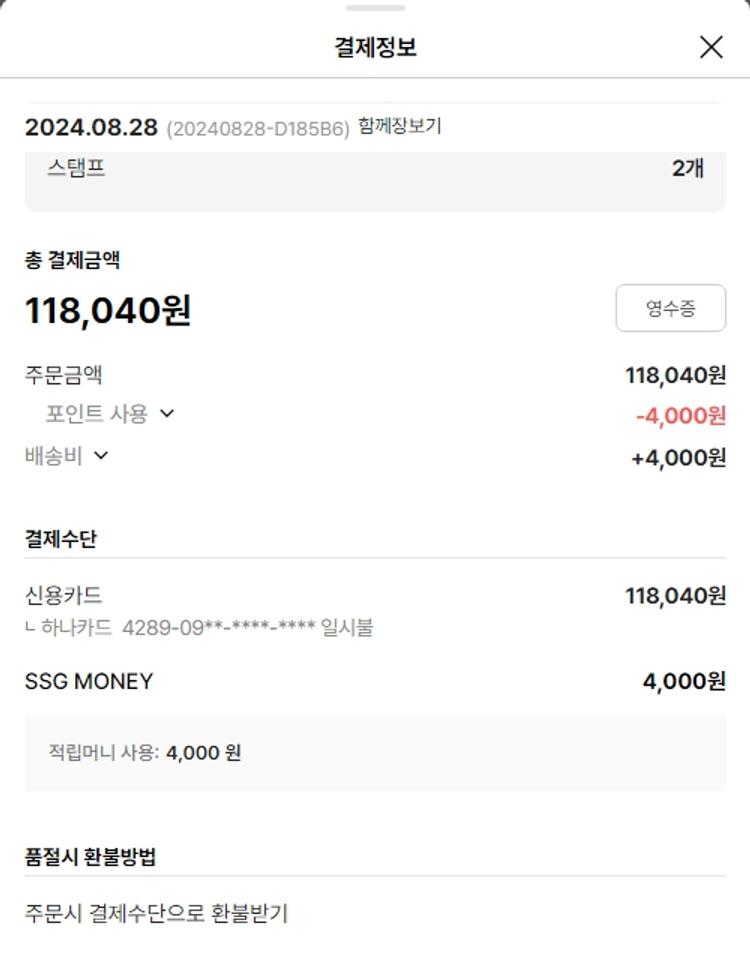Click the 포인트 사용 label
The height and width of the screenshot is (972, 750).
(96, 414)
